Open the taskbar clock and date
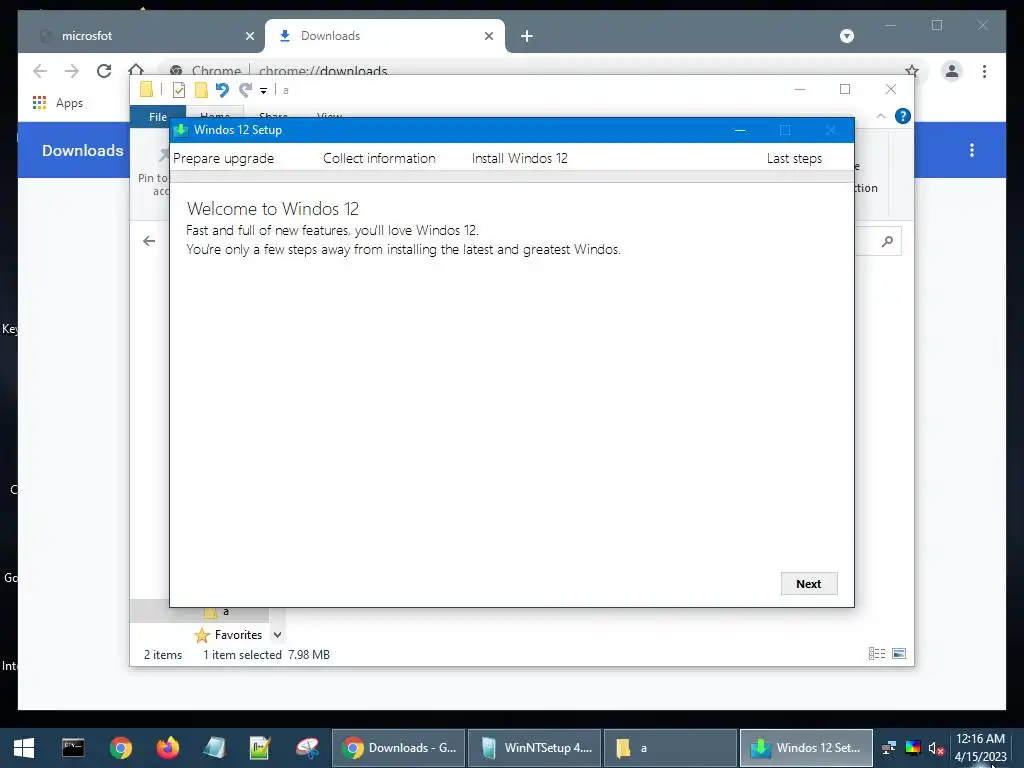The width and height of the screenshot is (1024, 768). pos(980,748)
